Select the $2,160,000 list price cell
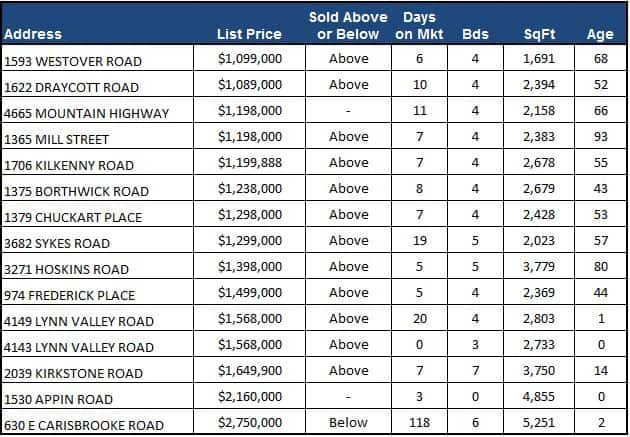 pyautogui.click(x=249, y=397)
